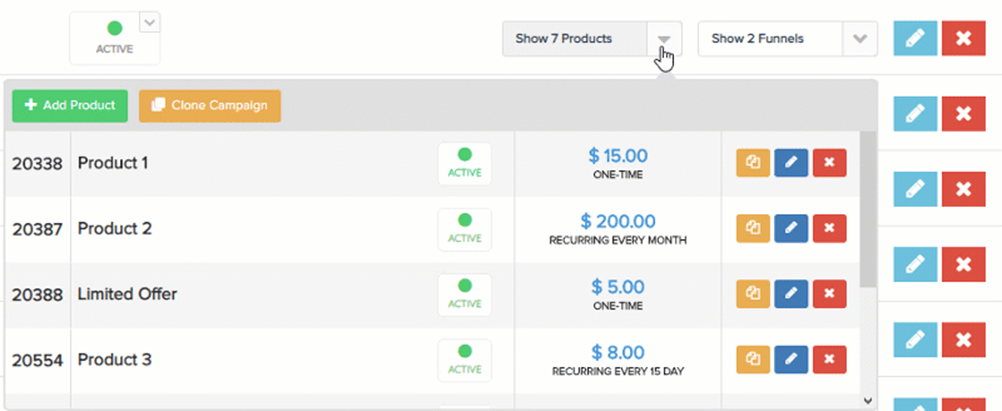The width and height of the screenshot is (1002, 411).
Task: Toggle the ACTIVE status of Product 1
Action: (465, 164)
